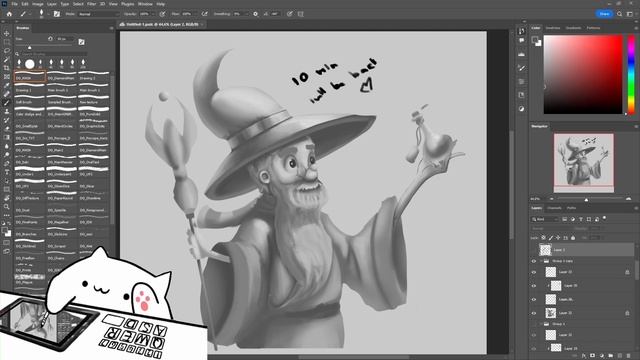Open the brush preset picker arrow
Image resolution: width=640 pixels, height=360 pixels.
tap(48, 14)
